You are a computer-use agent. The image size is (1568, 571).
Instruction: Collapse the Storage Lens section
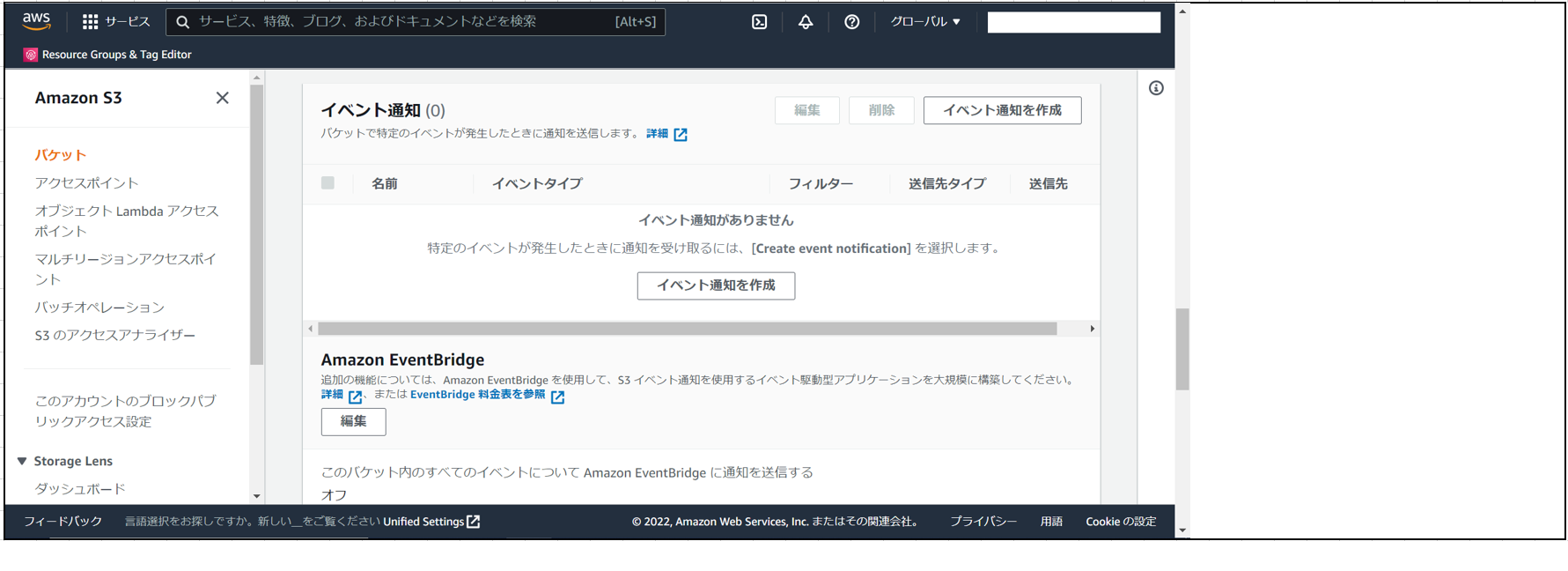point(22,461)
